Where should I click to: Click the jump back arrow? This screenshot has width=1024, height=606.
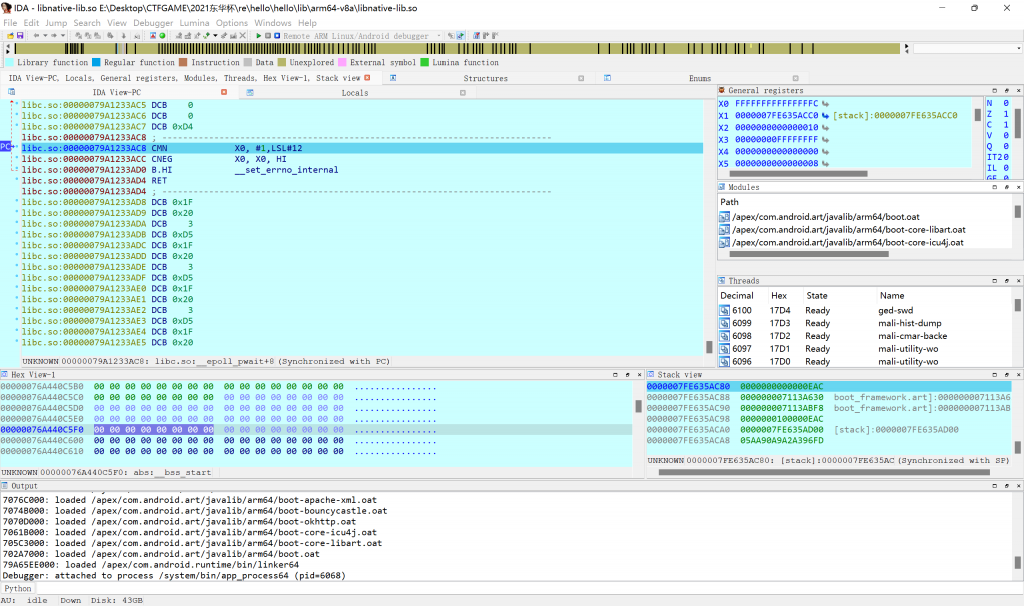(x=37, y=36)
